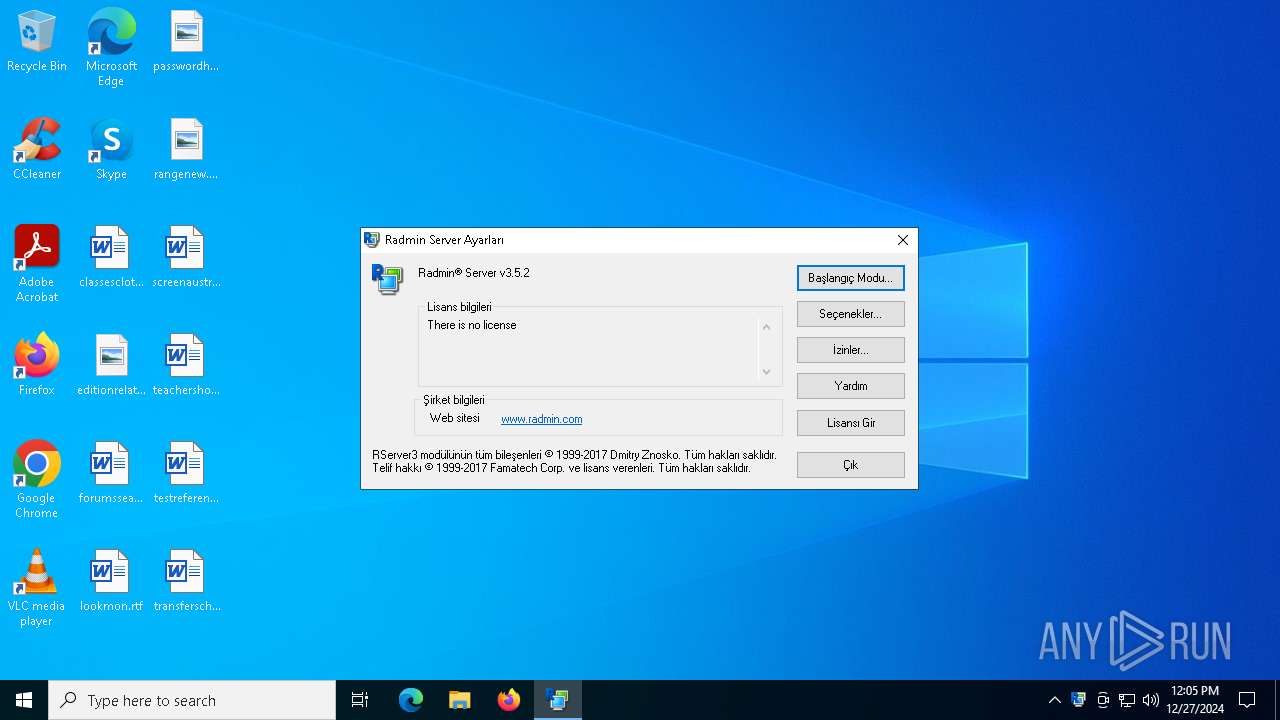
Task: Select the Skype desktop shortcut
Action: coord(111,150)
